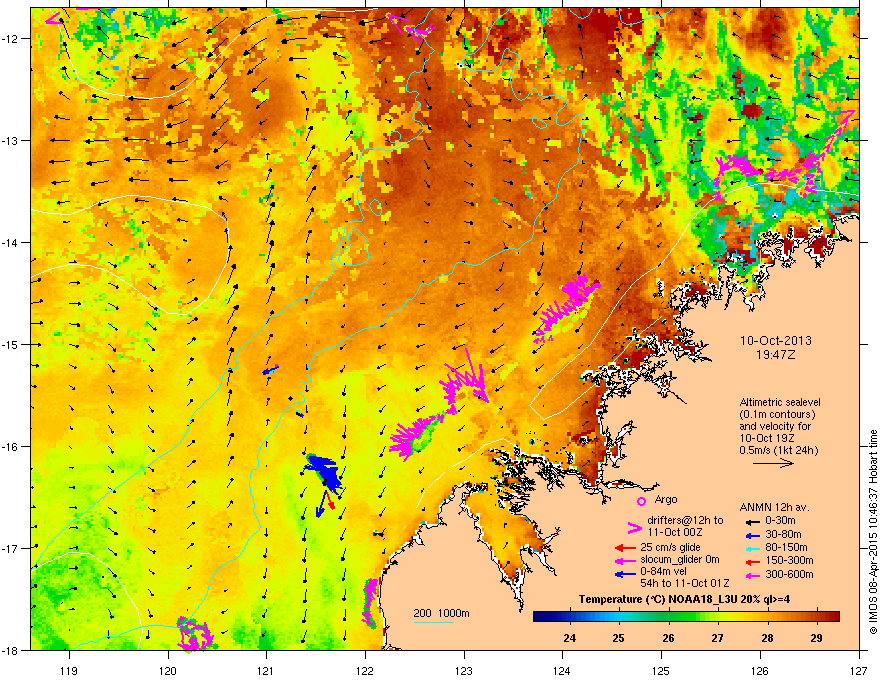Screen dimensions: 880x680
Task: Click the magenta drifters chevron legend symbol
Action: (x=632, y=529)
